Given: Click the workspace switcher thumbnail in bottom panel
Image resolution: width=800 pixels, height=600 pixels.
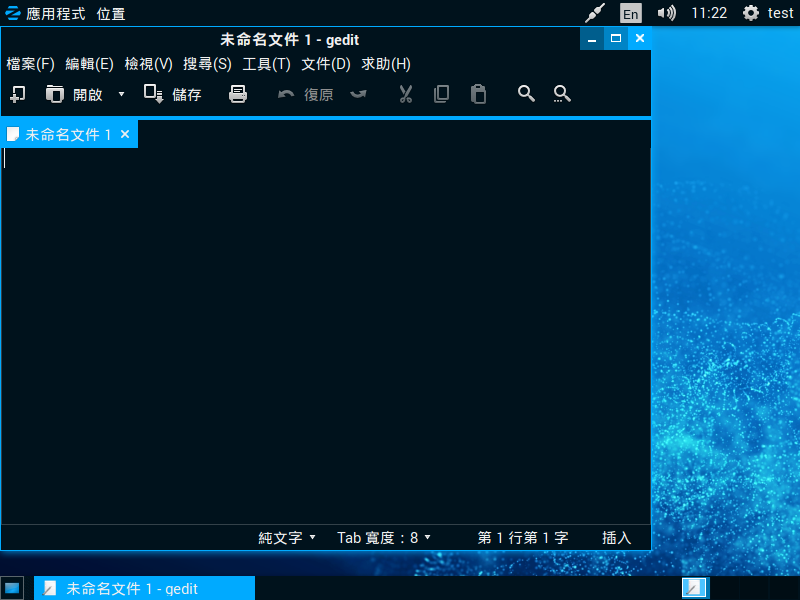Looking at the screenshot, I should 694,588.
